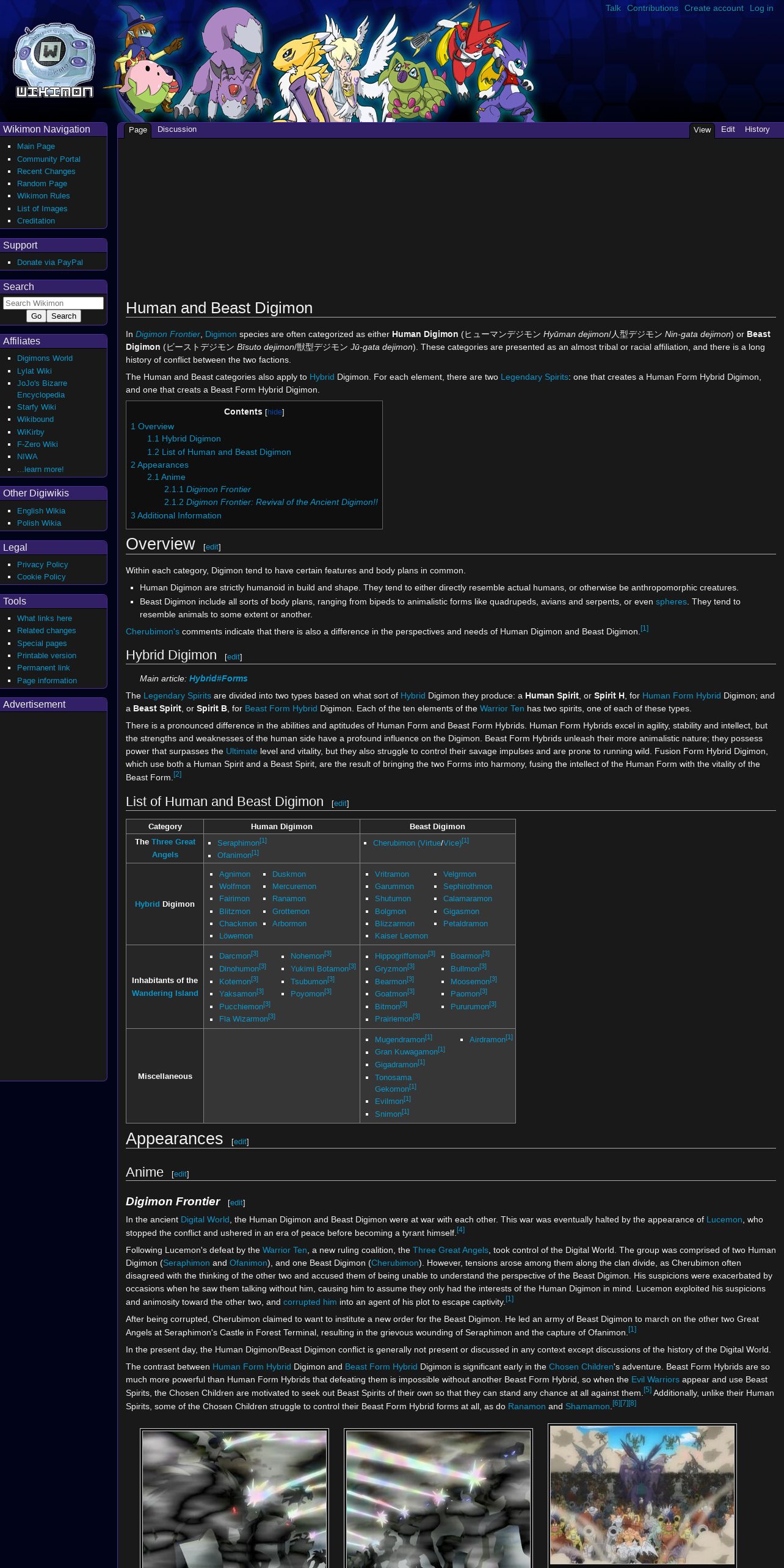Hide the Contents table
This screenshot has width=784, height=1568.
coord(275,412)
